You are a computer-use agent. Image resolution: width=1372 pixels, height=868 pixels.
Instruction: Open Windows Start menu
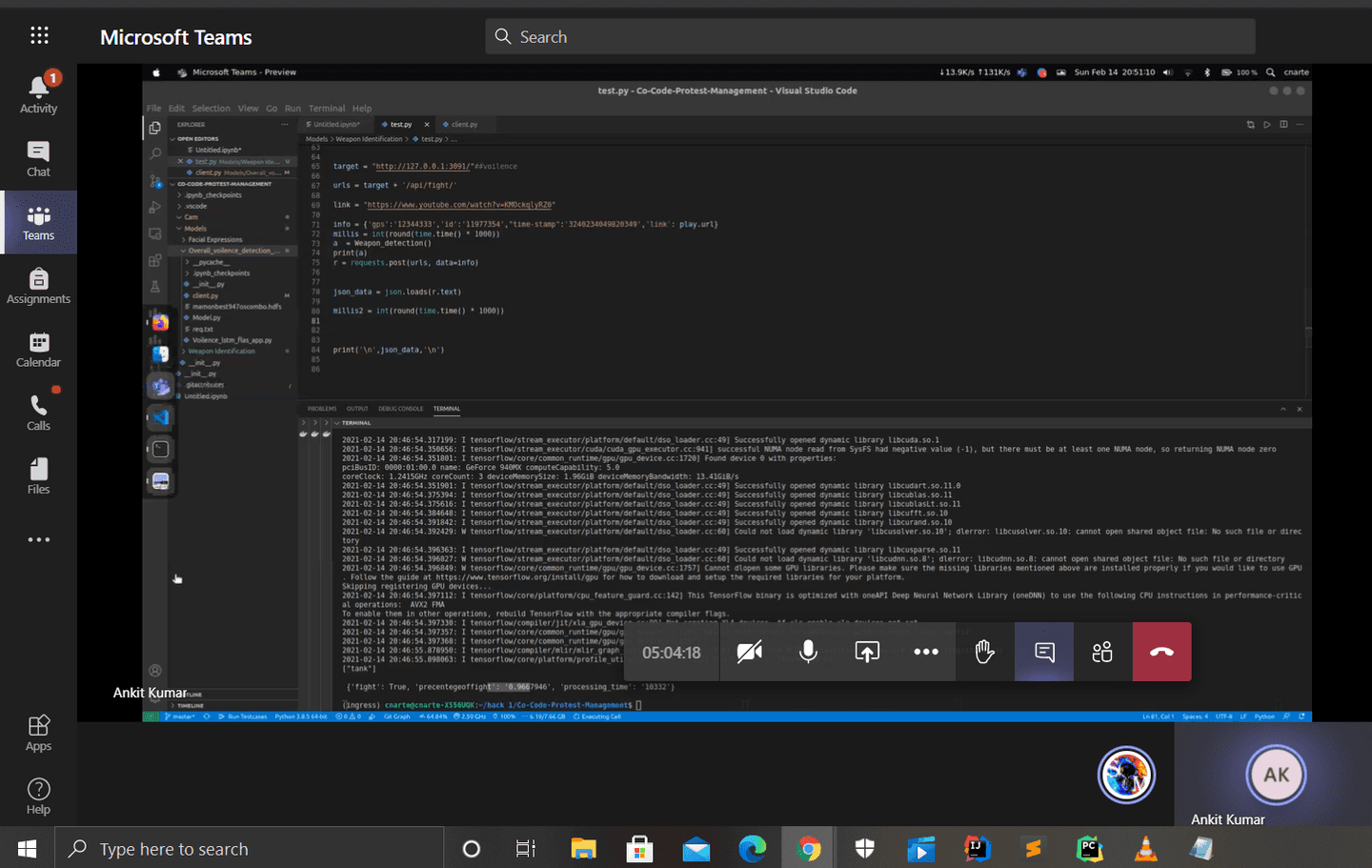coord(27,848)
